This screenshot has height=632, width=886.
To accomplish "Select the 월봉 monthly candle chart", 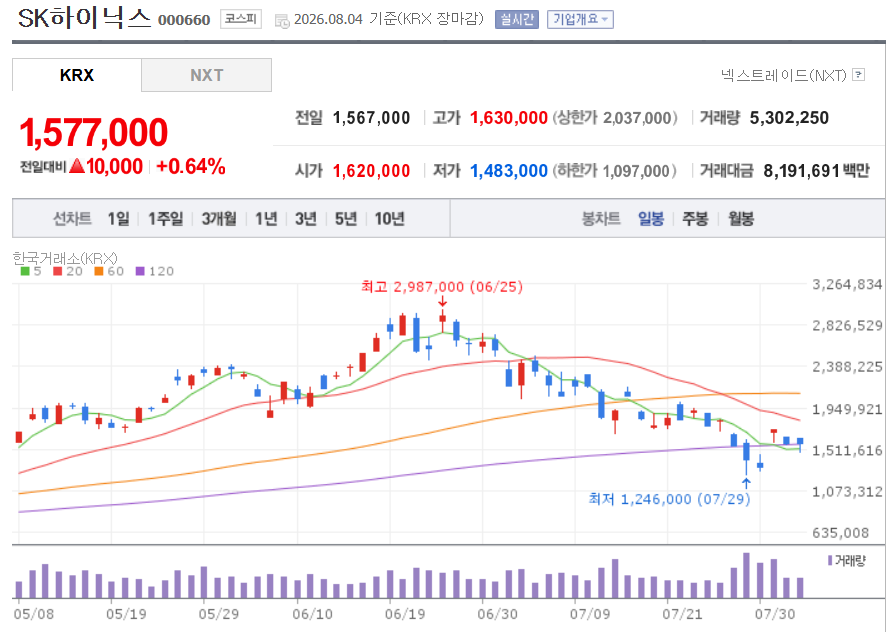I will (741, 218).
